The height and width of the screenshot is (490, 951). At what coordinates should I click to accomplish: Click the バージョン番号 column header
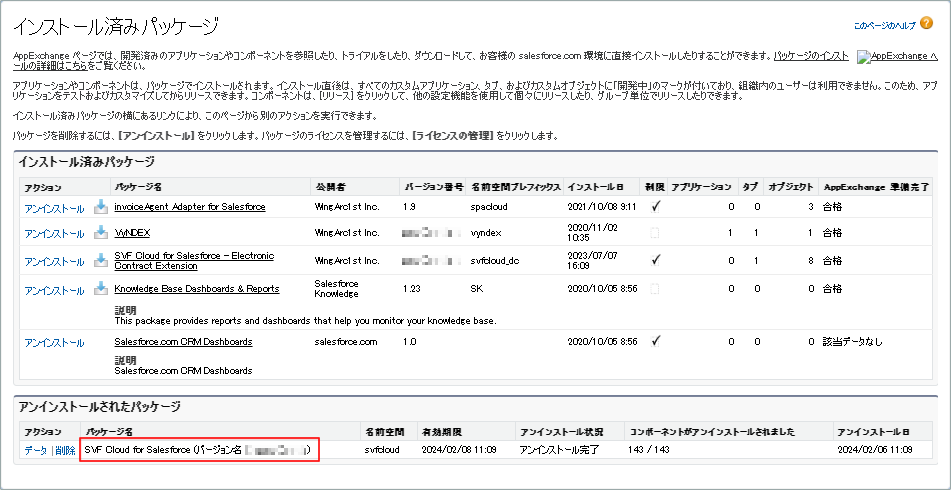pyautogui.click(x=433, y=187)
